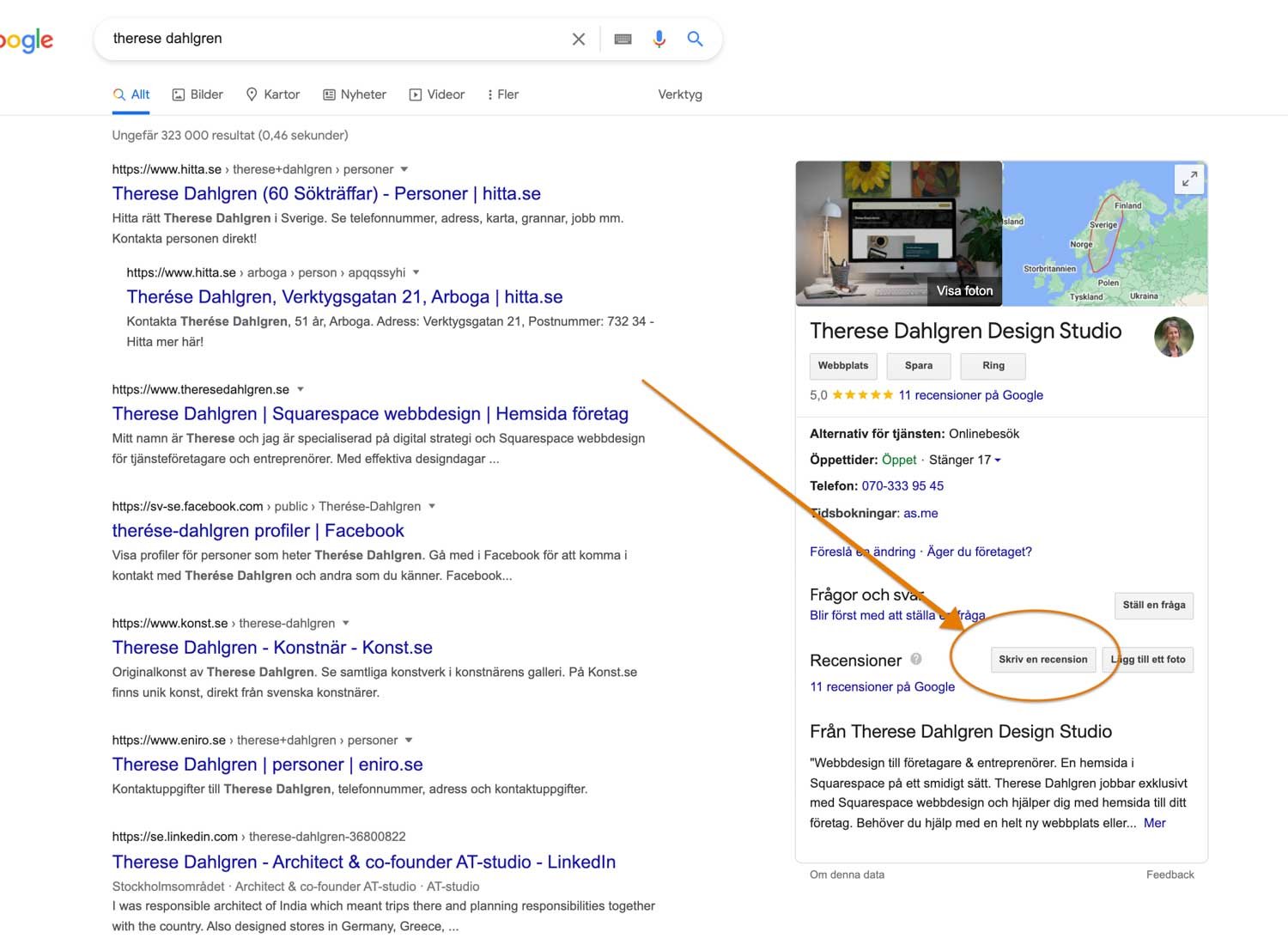The width and height of the screenshot is (1288, 951).
Task: Click the Visa foton photo thumbnail
Action: pos(963,290)
